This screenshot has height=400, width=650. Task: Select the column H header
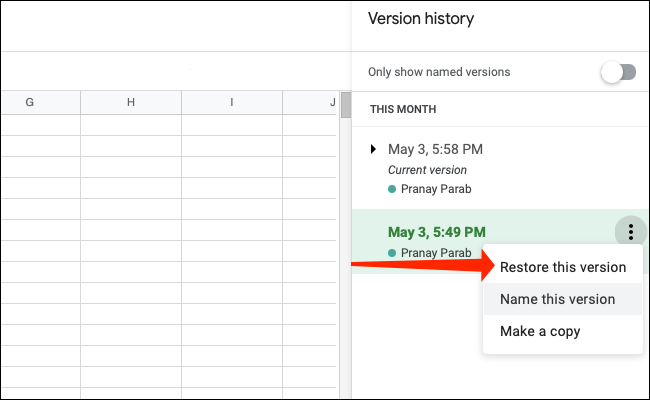pos(131,103)
